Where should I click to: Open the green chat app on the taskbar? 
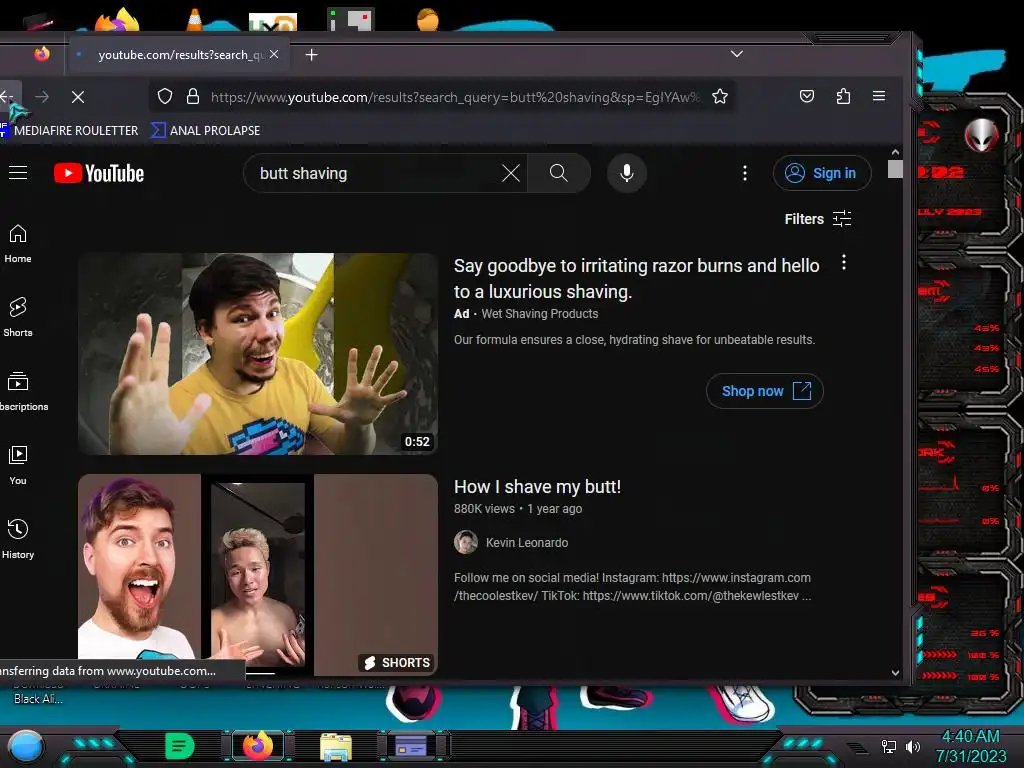point(180,746)
